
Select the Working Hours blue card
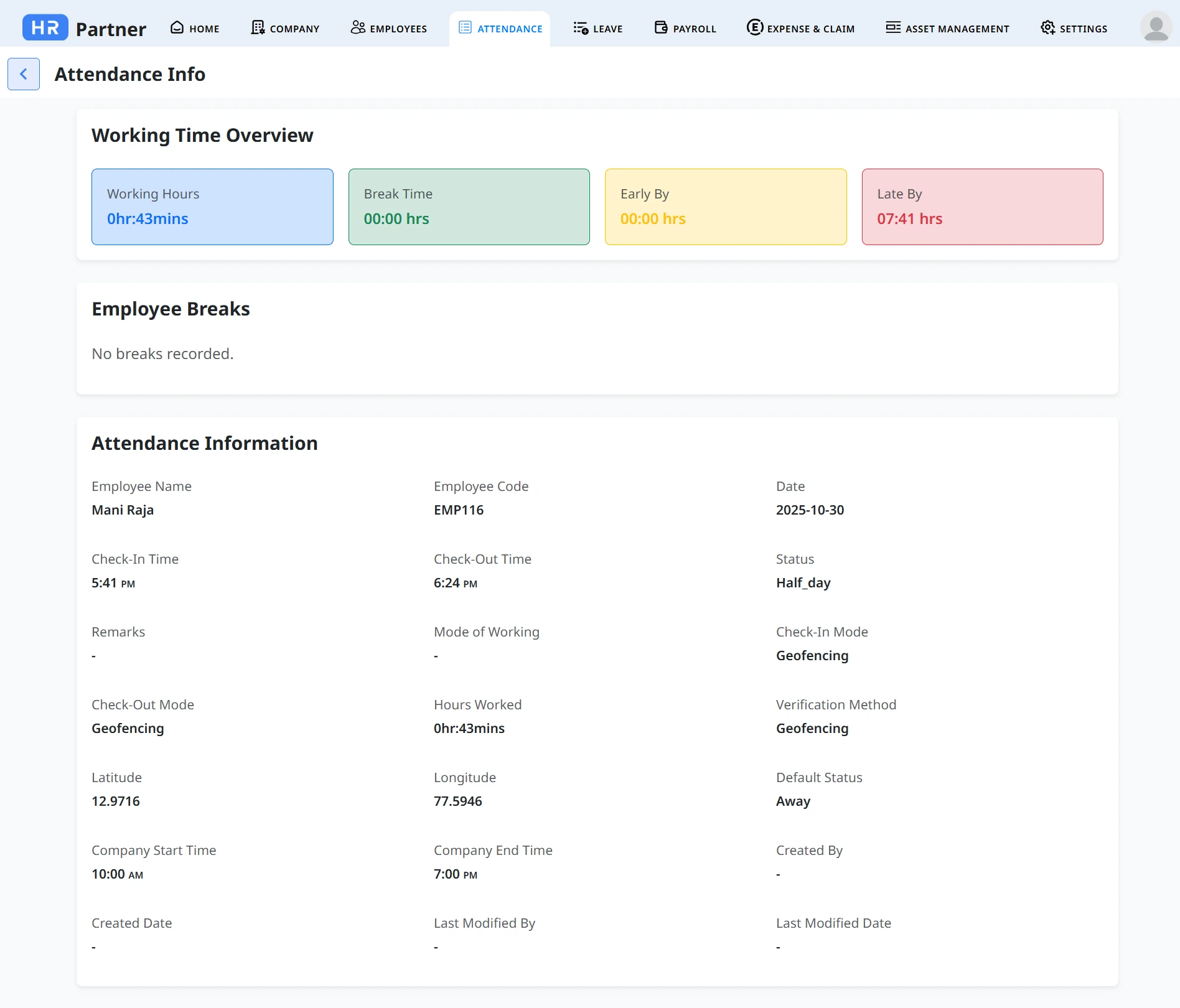[x=212, y=207]
